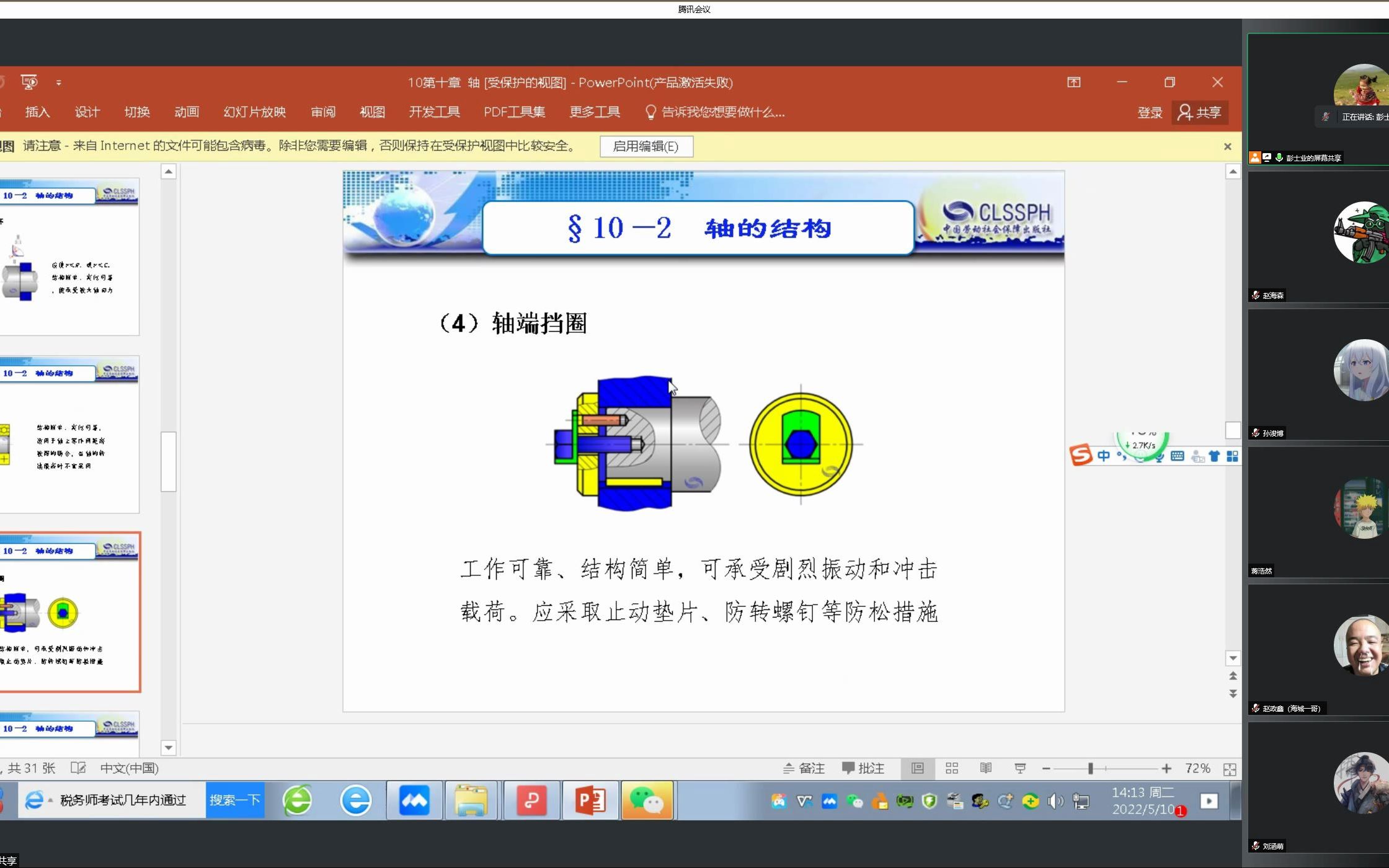Image resolution: width=1389 pixels, height=868 pixels.
Task: Open the 动画 ribbon tab
Action: (187, 112)
